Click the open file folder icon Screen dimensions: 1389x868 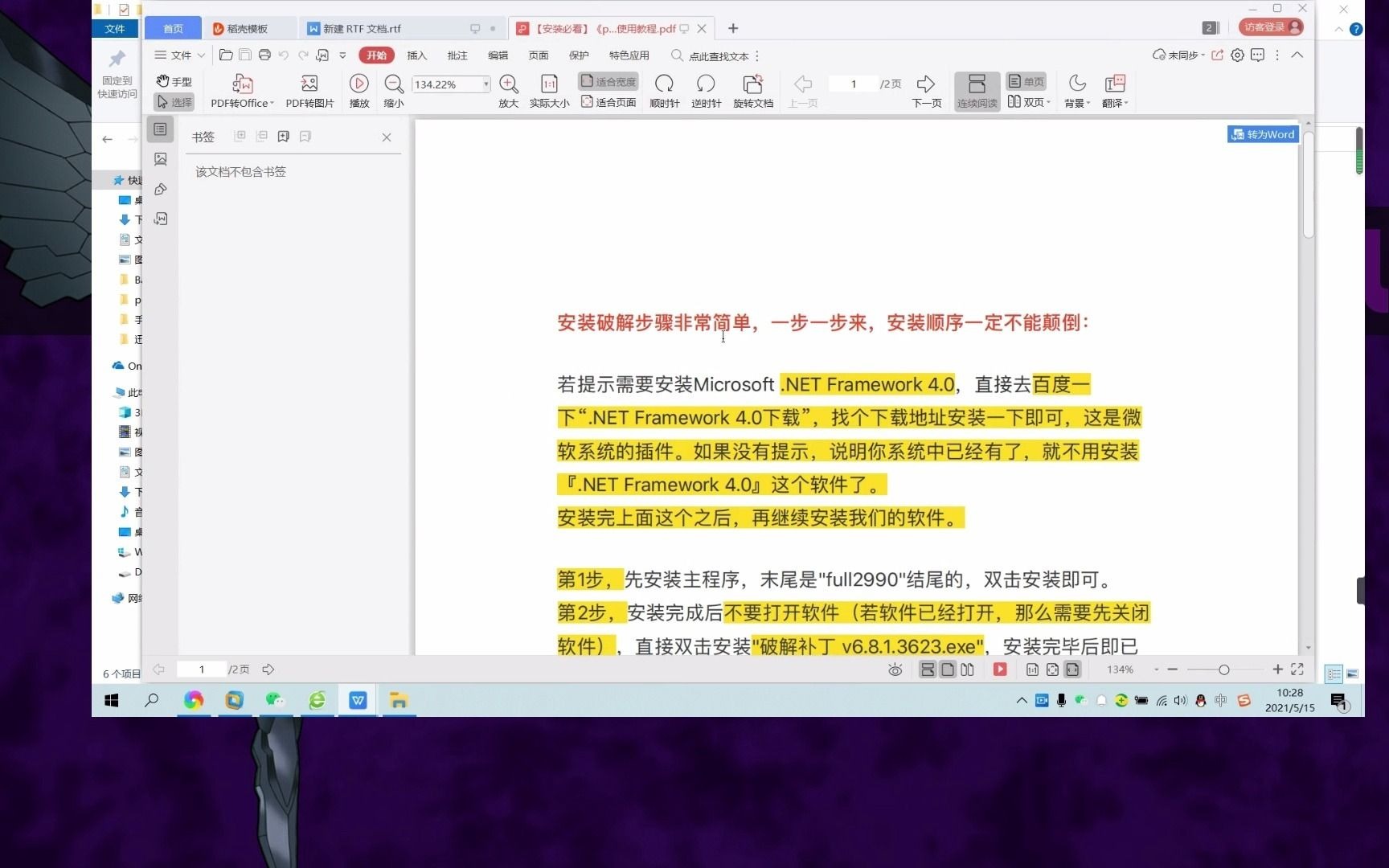[226, 55]
